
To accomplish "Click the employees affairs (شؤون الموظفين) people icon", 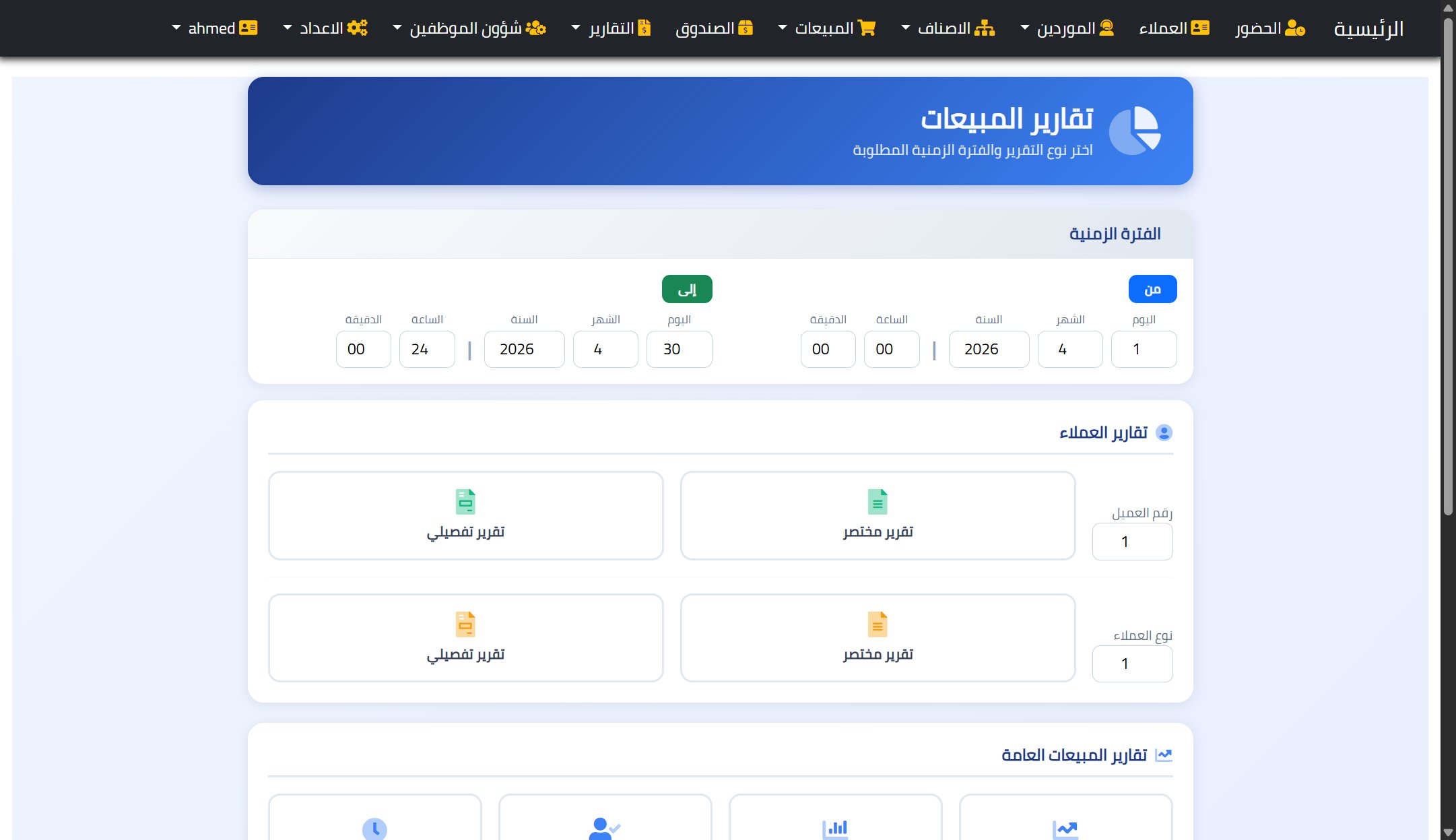I will 536,28.
